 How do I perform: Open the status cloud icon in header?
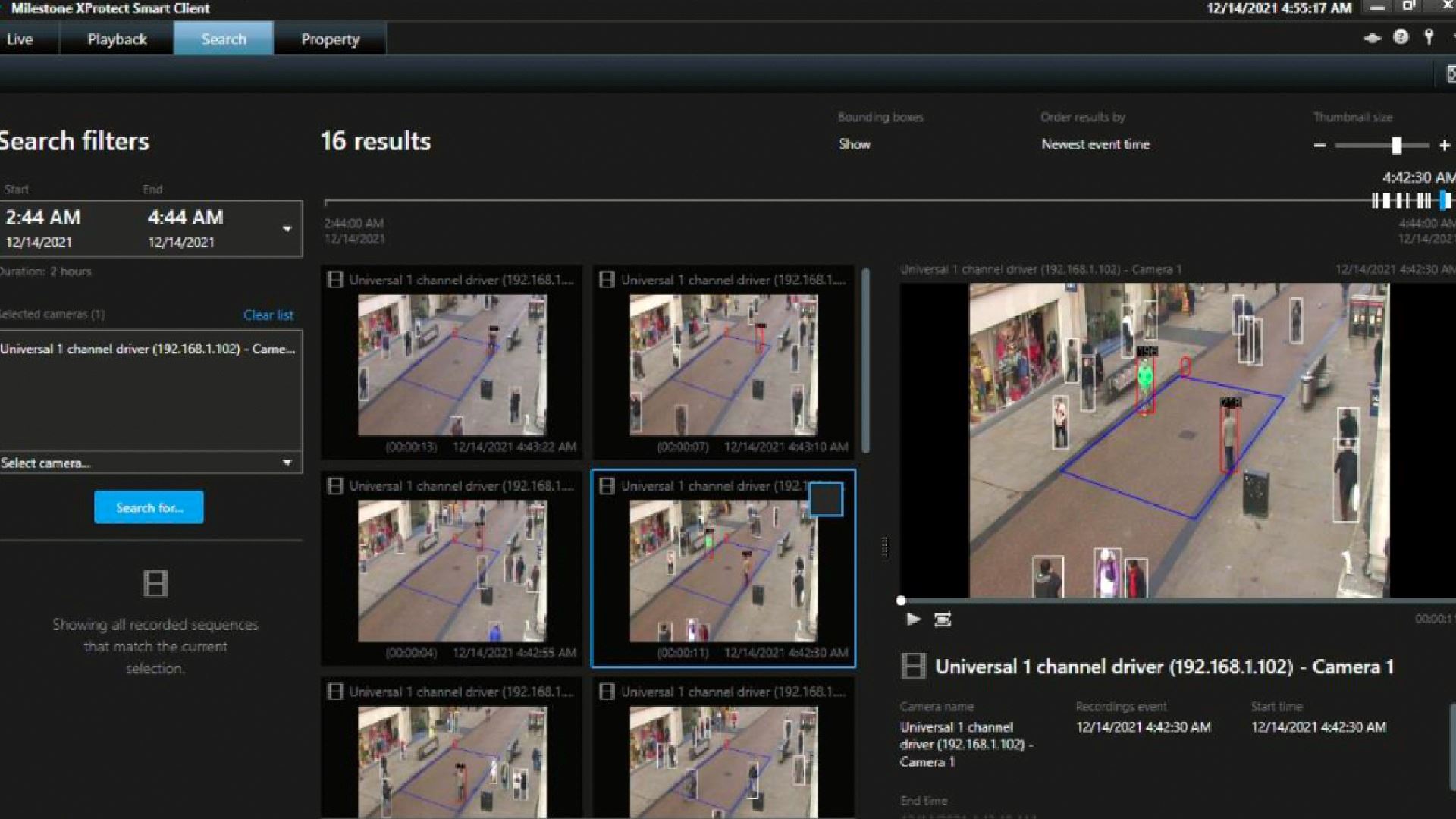(x=1372, y=38)
